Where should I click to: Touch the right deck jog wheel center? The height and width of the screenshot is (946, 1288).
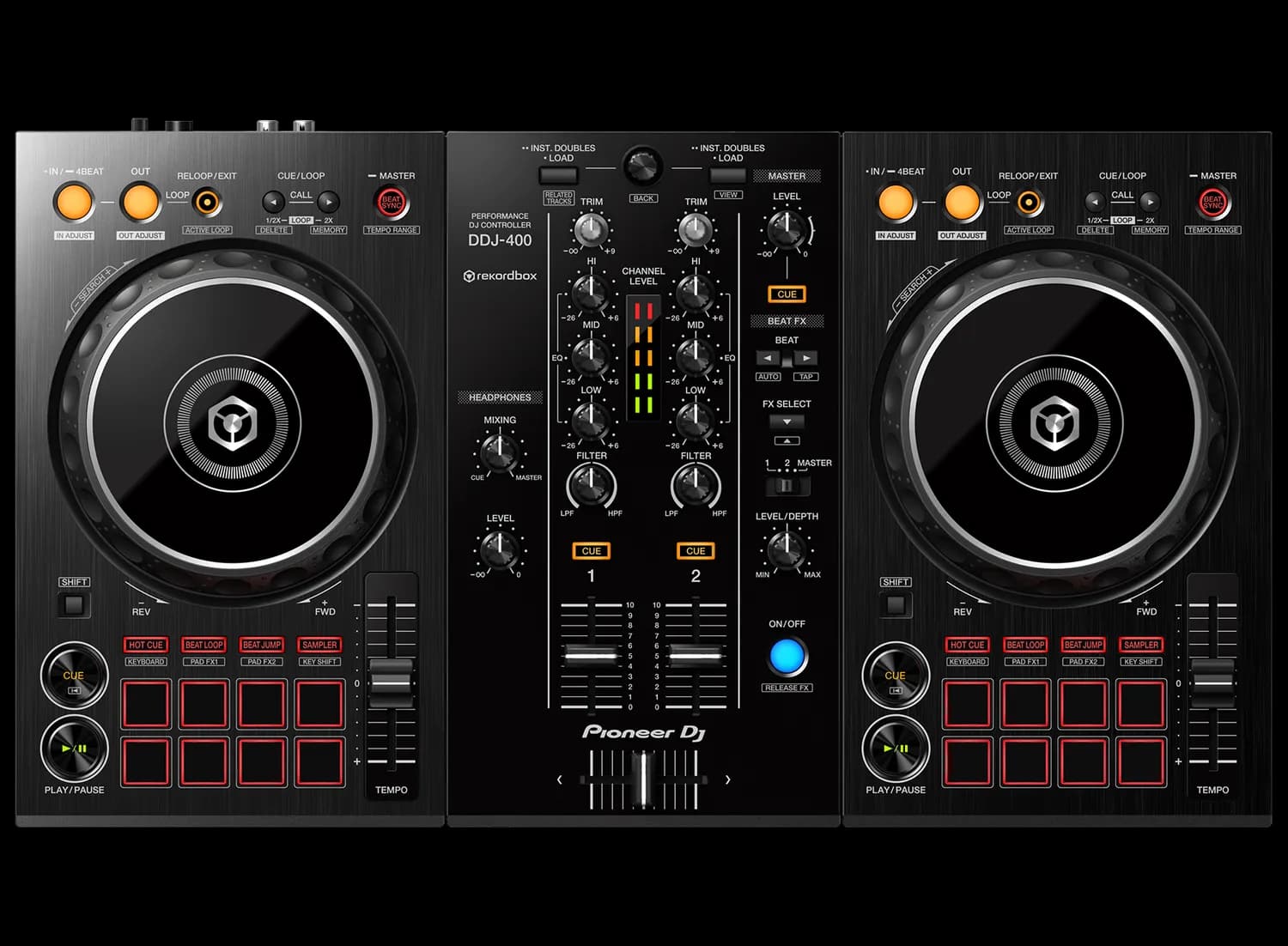click(x=1054, y=424)
